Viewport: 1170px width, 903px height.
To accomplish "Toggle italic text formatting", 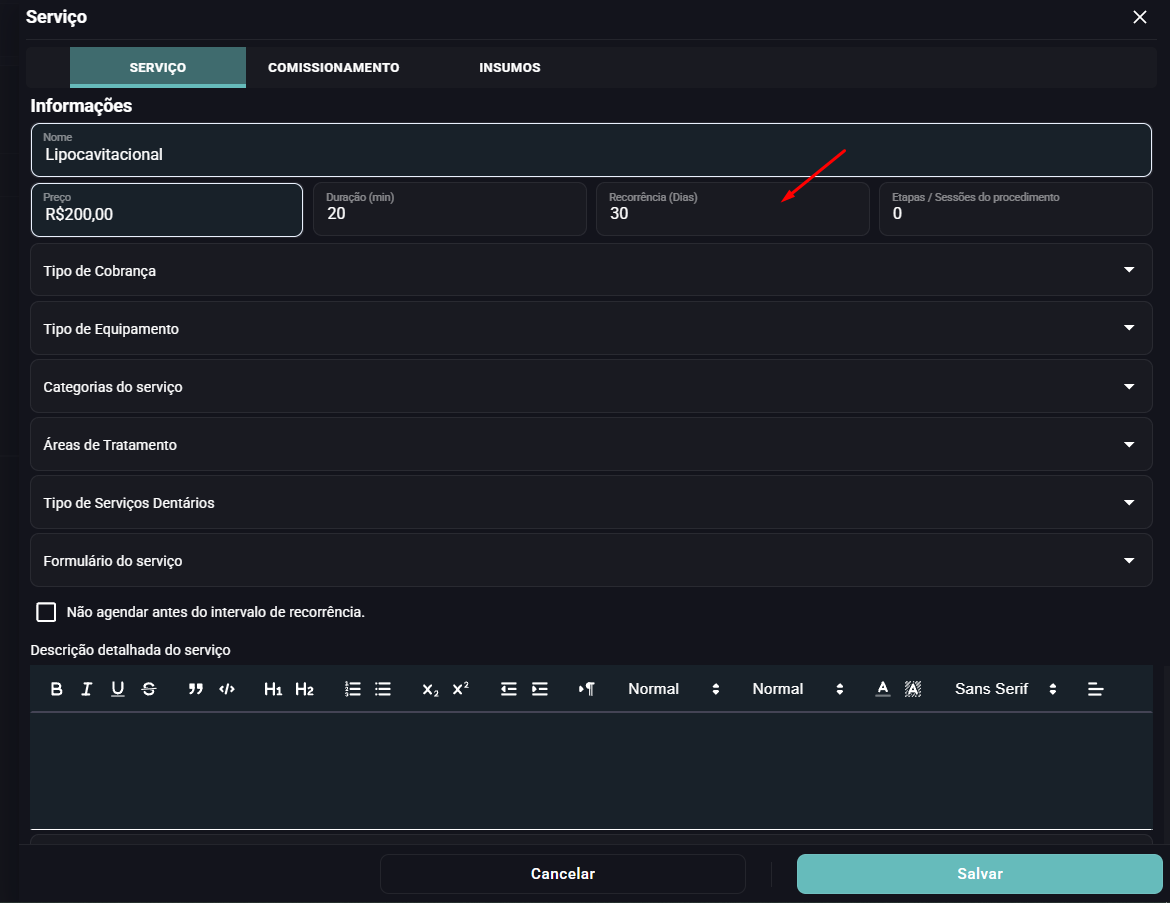I will 87,689.
